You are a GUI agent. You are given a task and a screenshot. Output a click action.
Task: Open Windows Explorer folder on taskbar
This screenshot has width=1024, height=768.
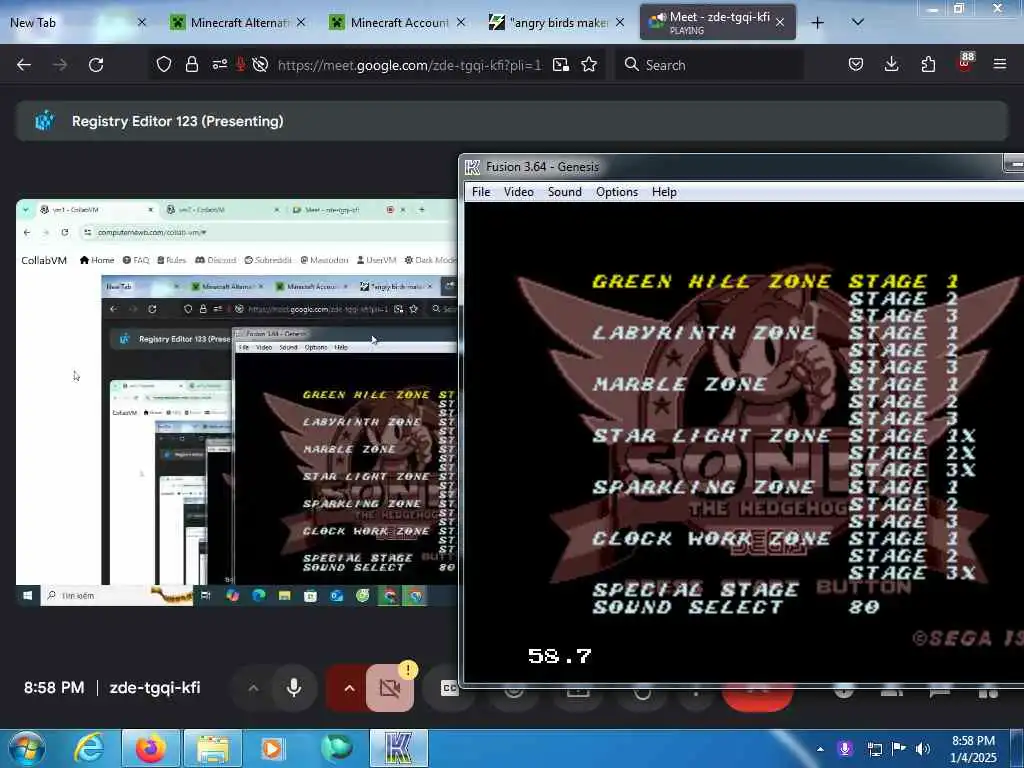pyautogui.click(x=213, y=748)
